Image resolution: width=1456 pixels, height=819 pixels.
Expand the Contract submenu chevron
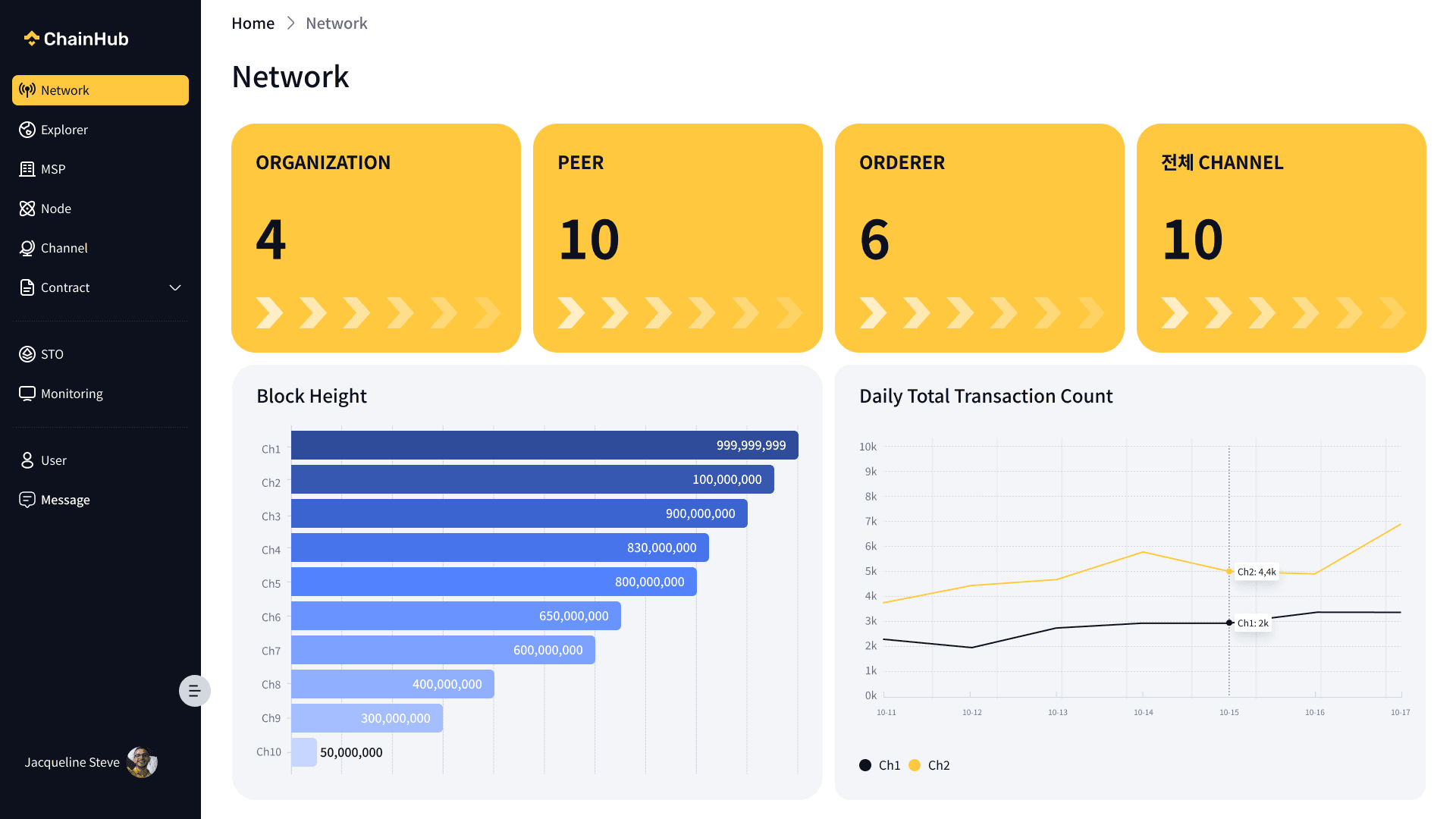[x=175, y=287]
